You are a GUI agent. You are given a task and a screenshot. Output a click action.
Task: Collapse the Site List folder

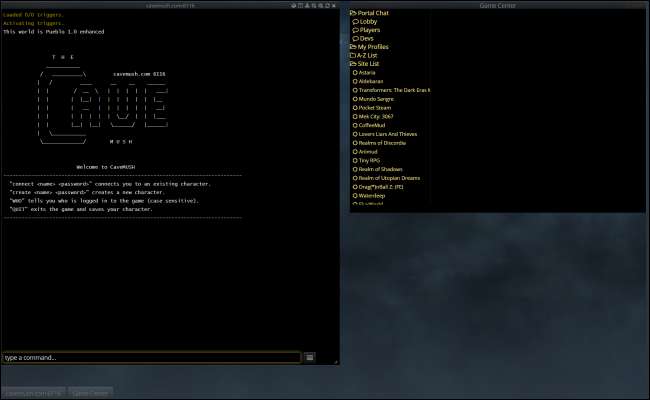353,64
